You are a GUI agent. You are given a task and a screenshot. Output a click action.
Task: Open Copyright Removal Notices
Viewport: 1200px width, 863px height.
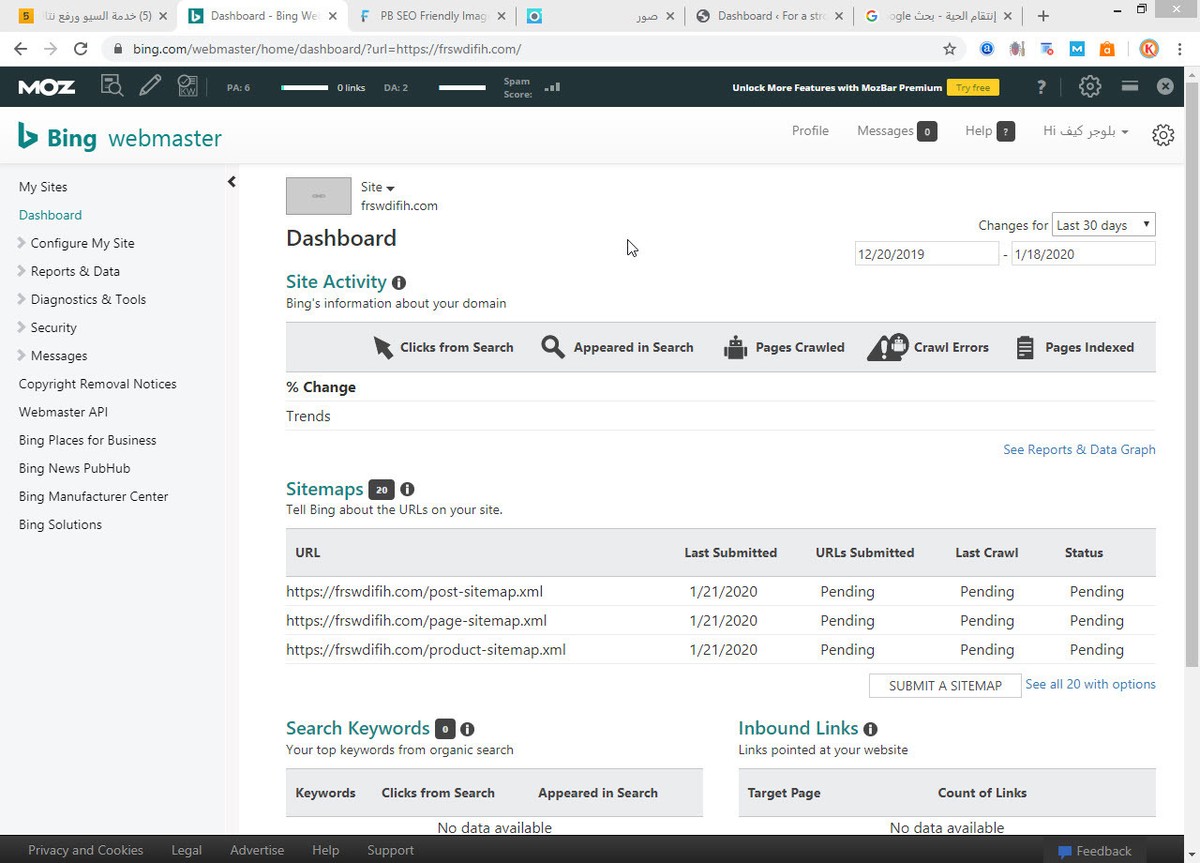(x=97, y=384)
